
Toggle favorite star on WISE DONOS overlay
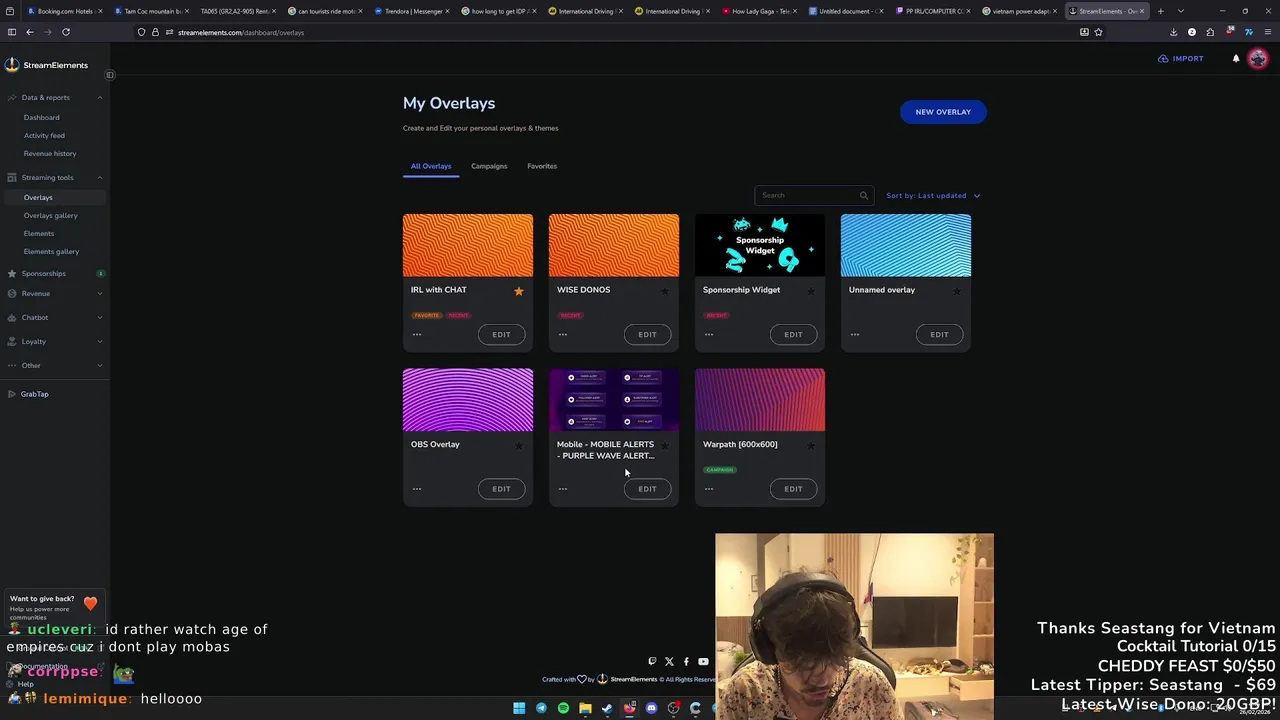[x=664, y=291]
